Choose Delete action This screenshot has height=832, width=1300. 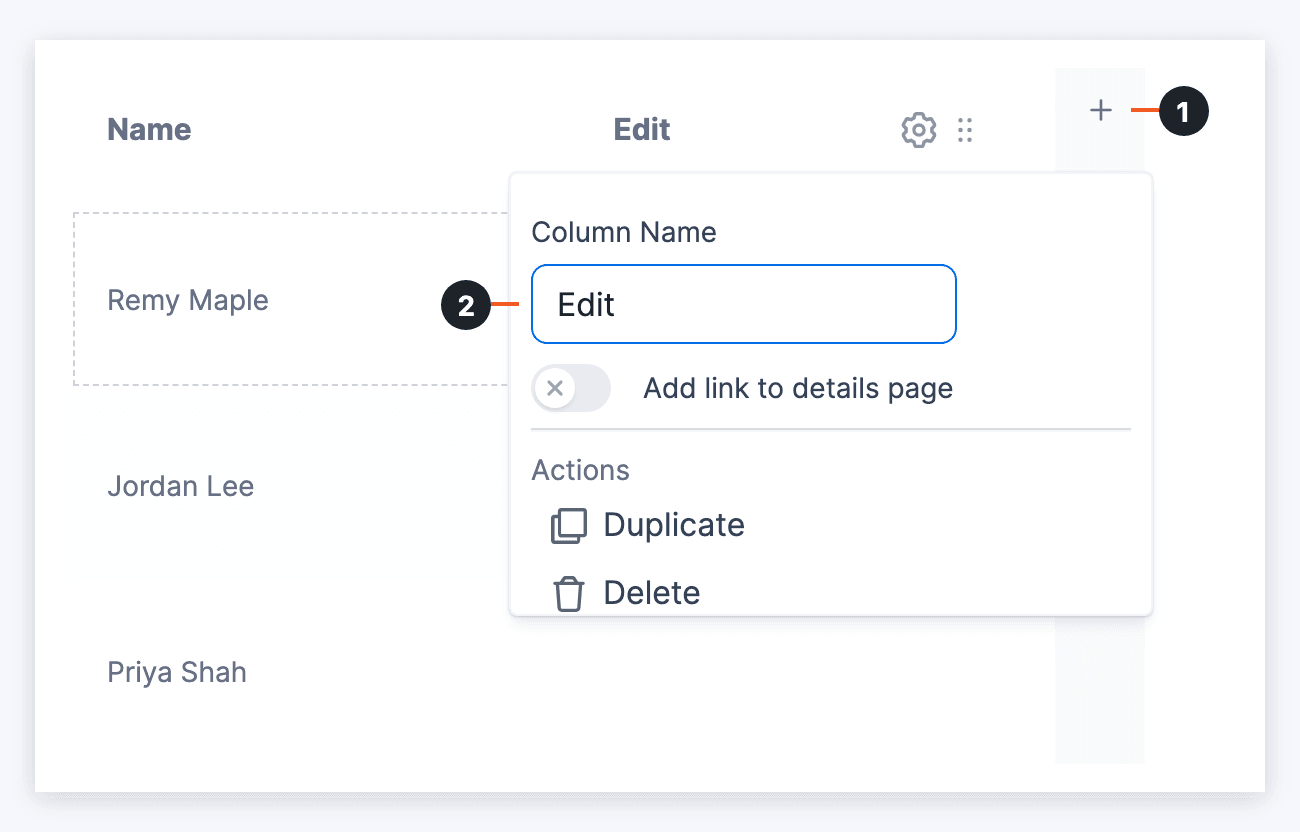click(626, 593)
